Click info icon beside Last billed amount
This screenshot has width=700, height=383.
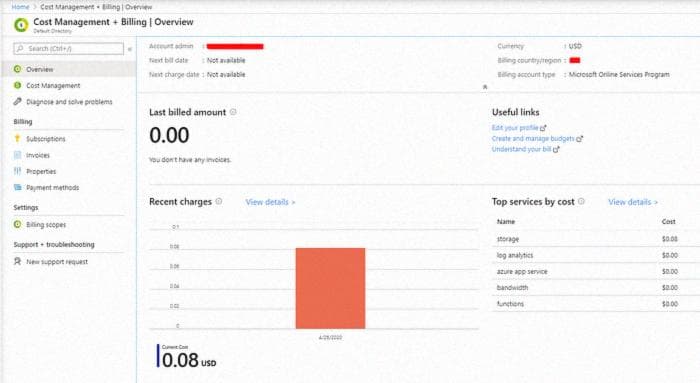pos(233,112)
